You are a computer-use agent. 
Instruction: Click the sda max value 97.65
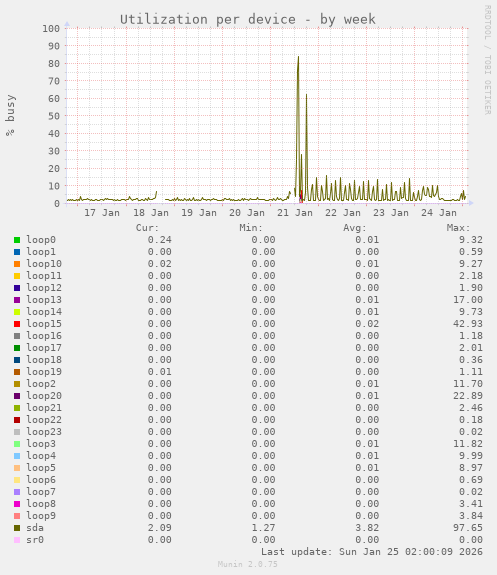[x=468, y=528]
